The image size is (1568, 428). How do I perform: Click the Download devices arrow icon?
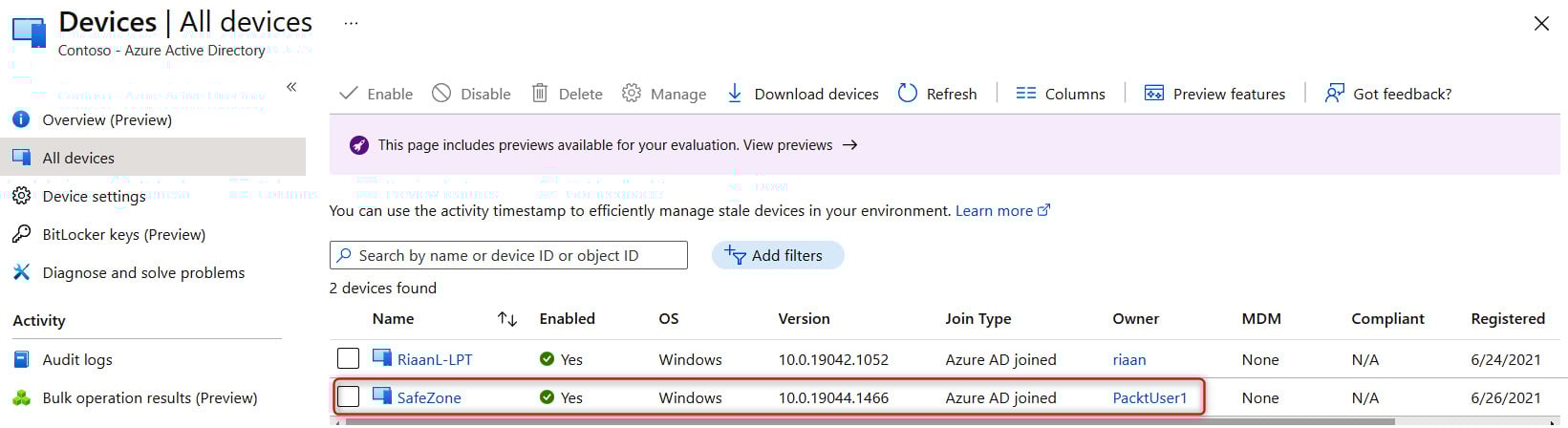coord(735,93)
